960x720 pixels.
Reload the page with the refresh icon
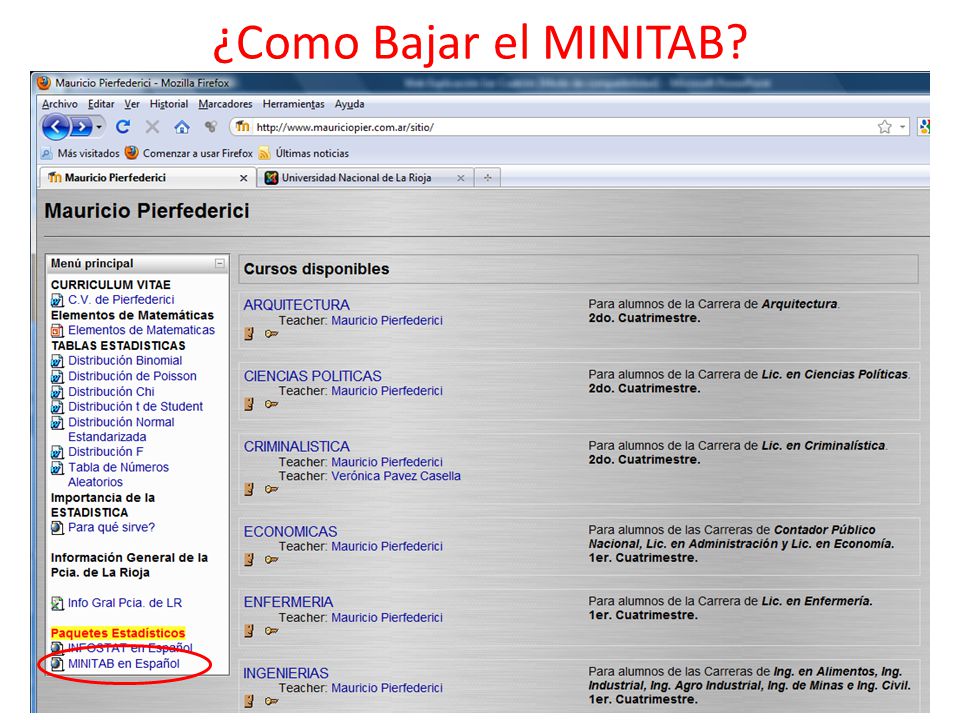pyautogui.click(x=123, y=127)
